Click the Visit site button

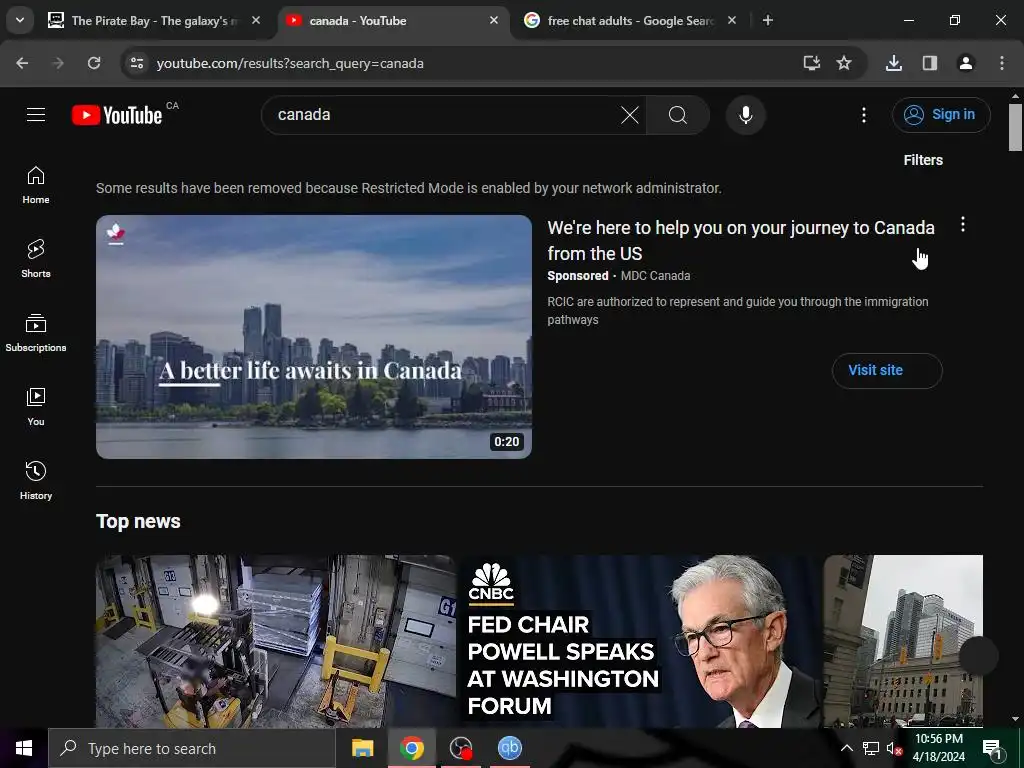pyautogui.click(x=887, y=370)
